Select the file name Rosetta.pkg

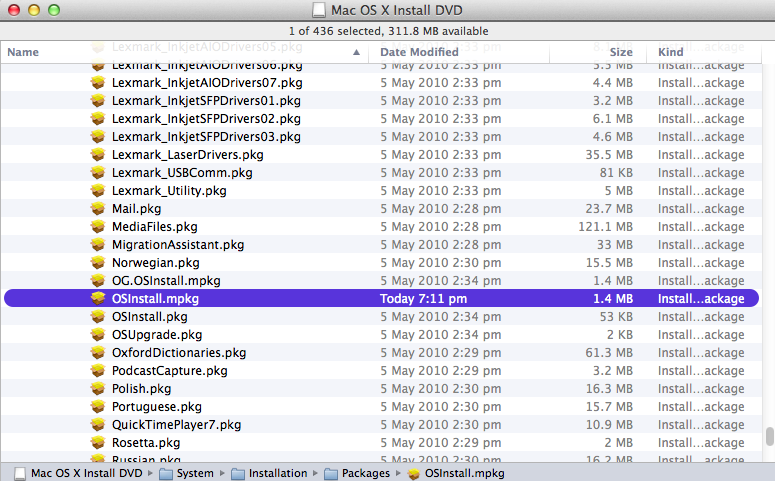pos(146,442)
